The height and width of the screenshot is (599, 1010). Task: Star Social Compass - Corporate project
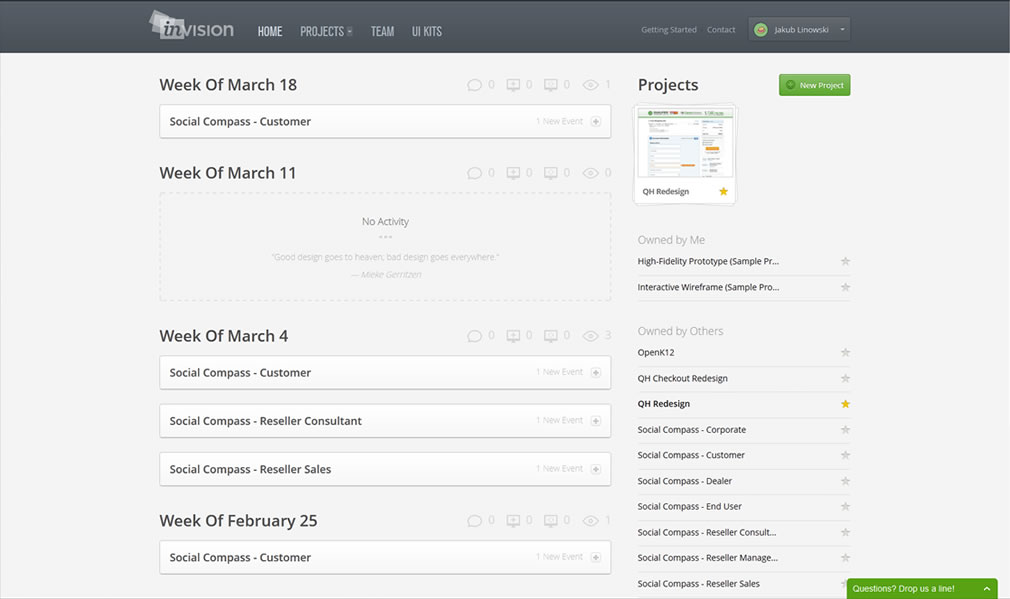[x=845, y=430]
